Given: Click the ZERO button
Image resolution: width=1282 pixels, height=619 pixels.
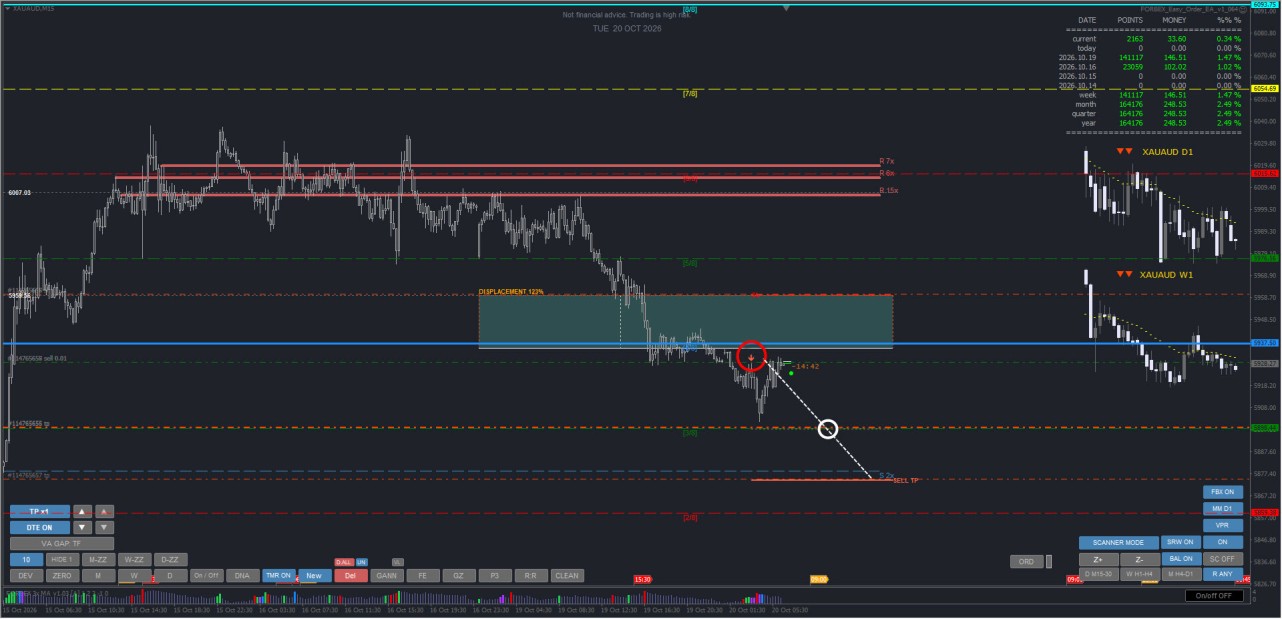Looking at the screenshot, I should click(x=62, y=576).
